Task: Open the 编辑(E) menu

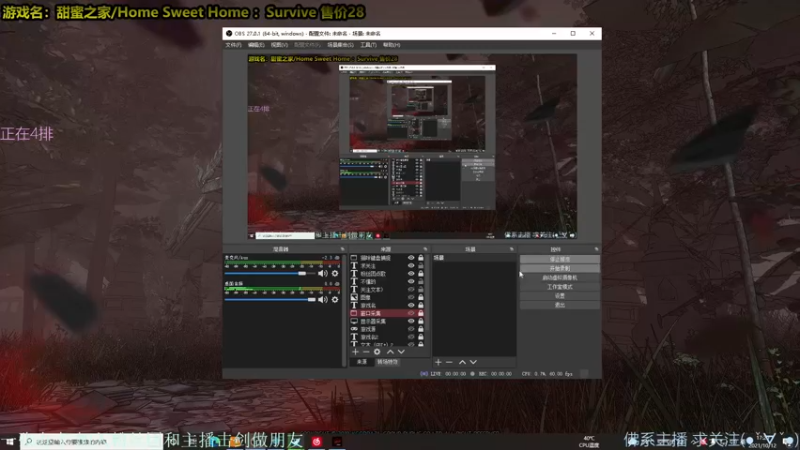Action: (x=256, y=45)
